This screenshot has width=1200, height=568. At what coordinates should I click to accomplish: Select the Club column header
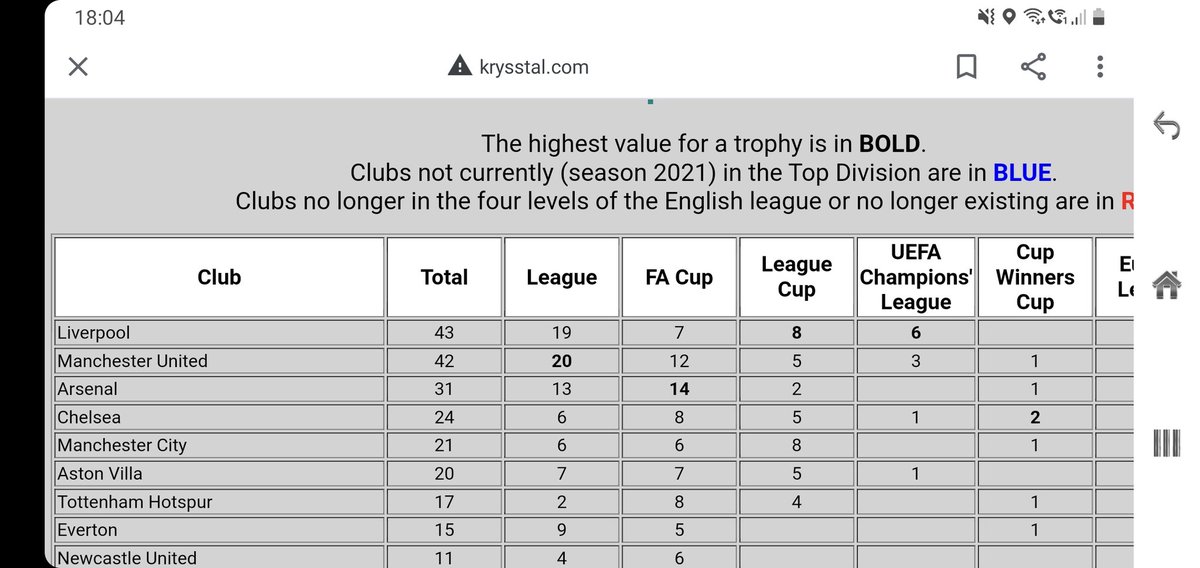[x=219, y=277]
